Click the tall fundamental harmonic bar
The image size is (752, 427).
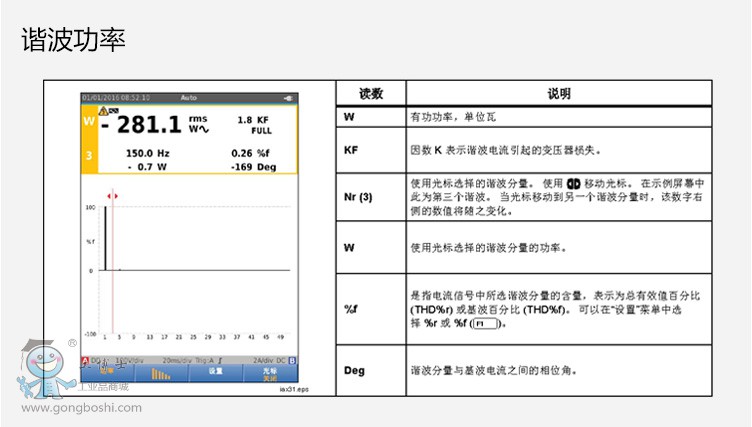tap(105, 238)
